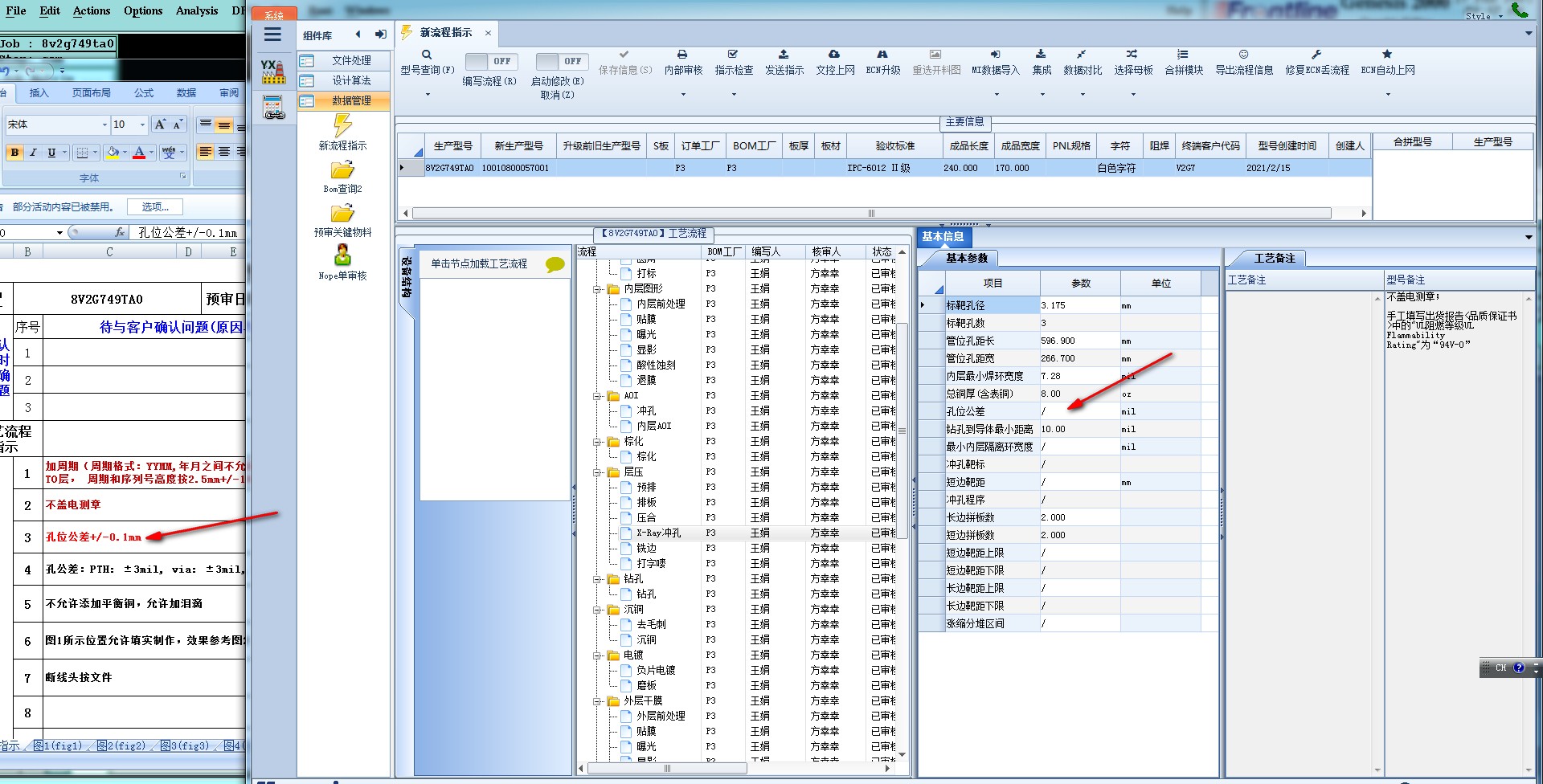Toggle 编写流程 OFF switch

(x=491, y=61)
